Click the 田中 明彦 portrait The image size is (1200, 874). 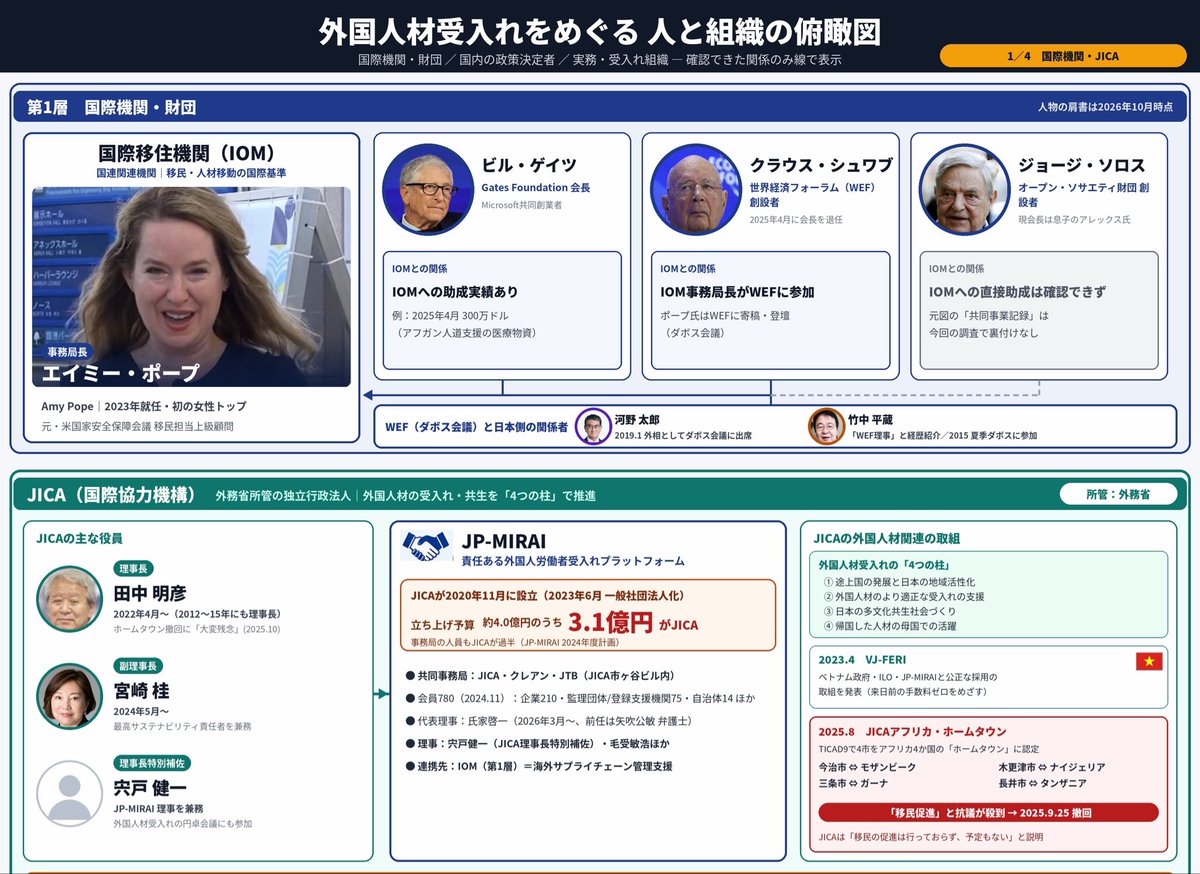click(70, 598)
